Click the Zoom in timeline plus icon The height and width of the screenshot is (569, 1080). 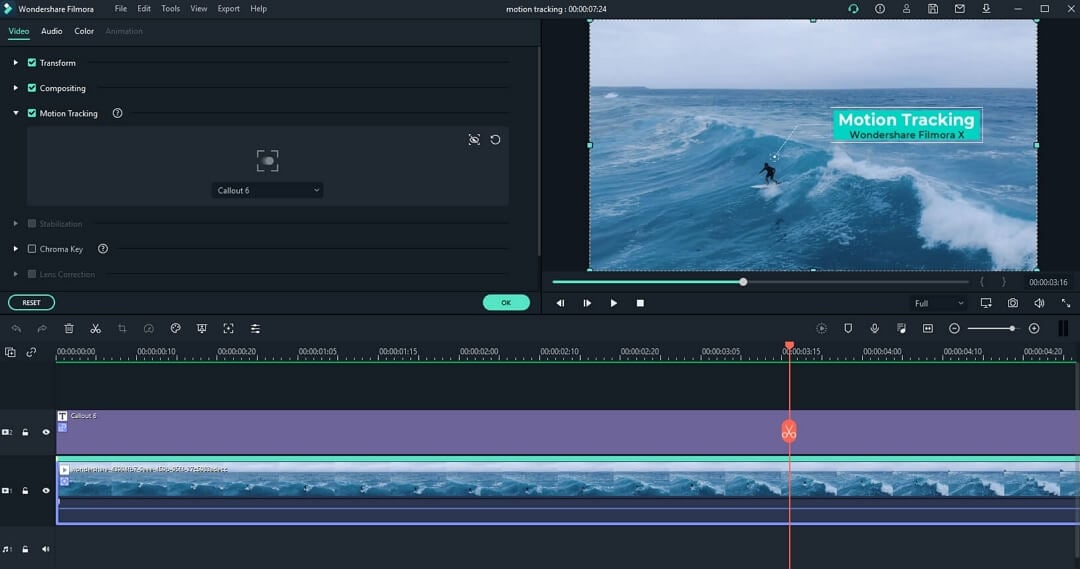click(1034, 329)
